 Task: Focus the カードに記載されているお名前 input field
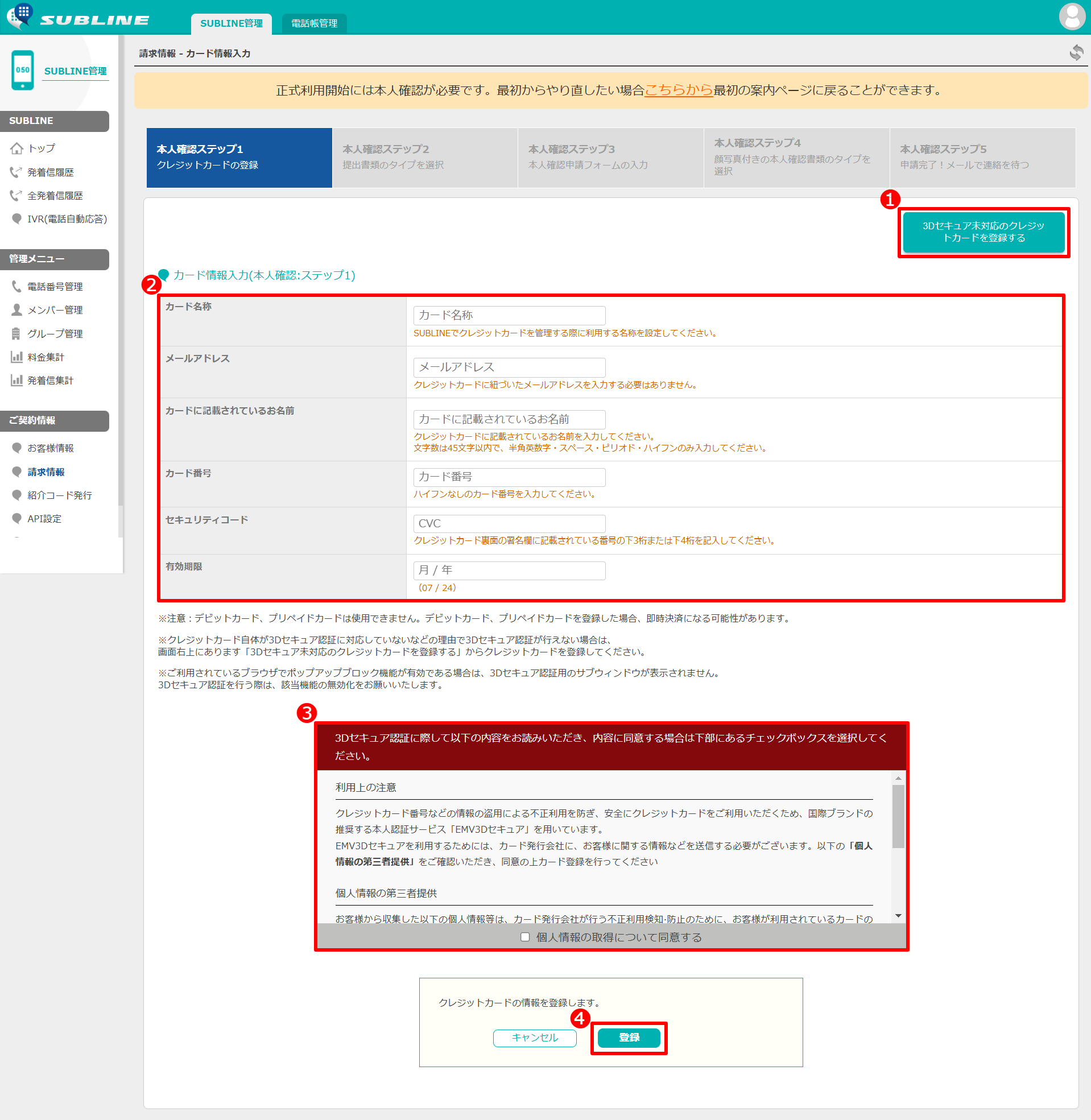509,419
